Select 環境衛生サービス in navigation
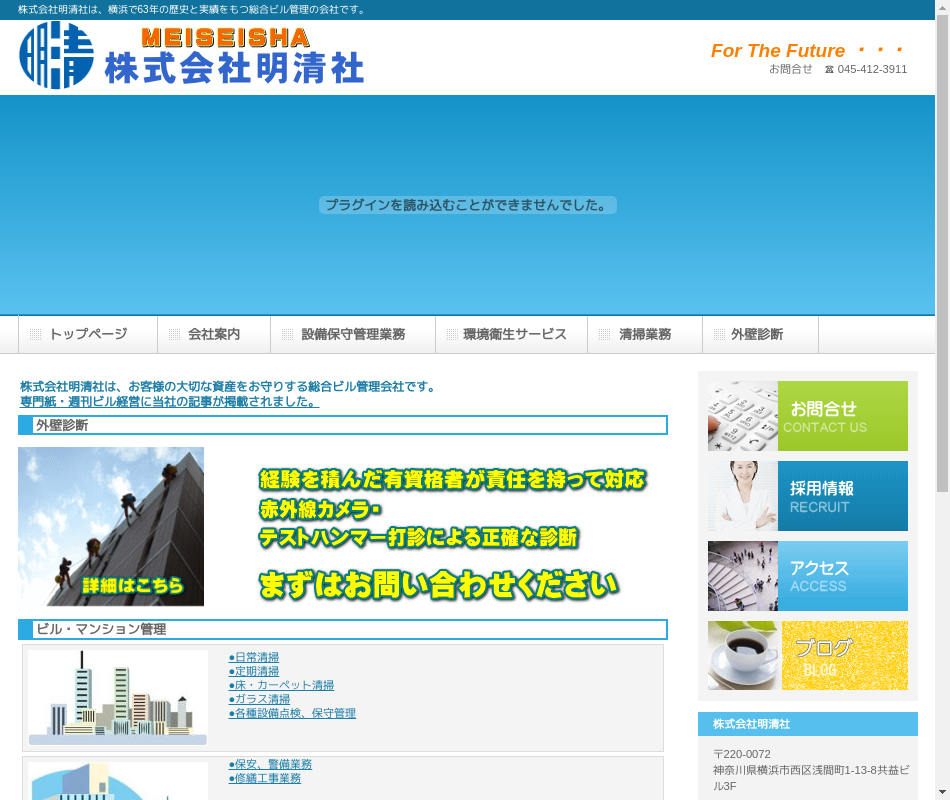950x800 pixels. (x=511, y=334)
